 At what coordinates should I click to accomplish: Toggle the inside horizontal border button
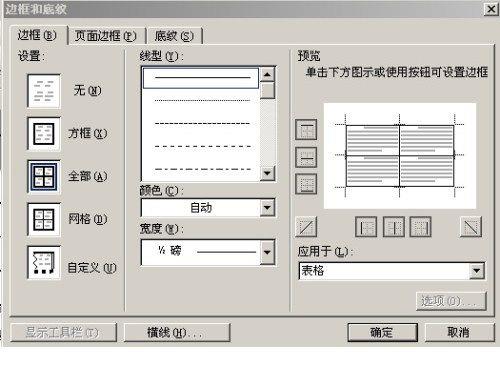coord(306,157)
